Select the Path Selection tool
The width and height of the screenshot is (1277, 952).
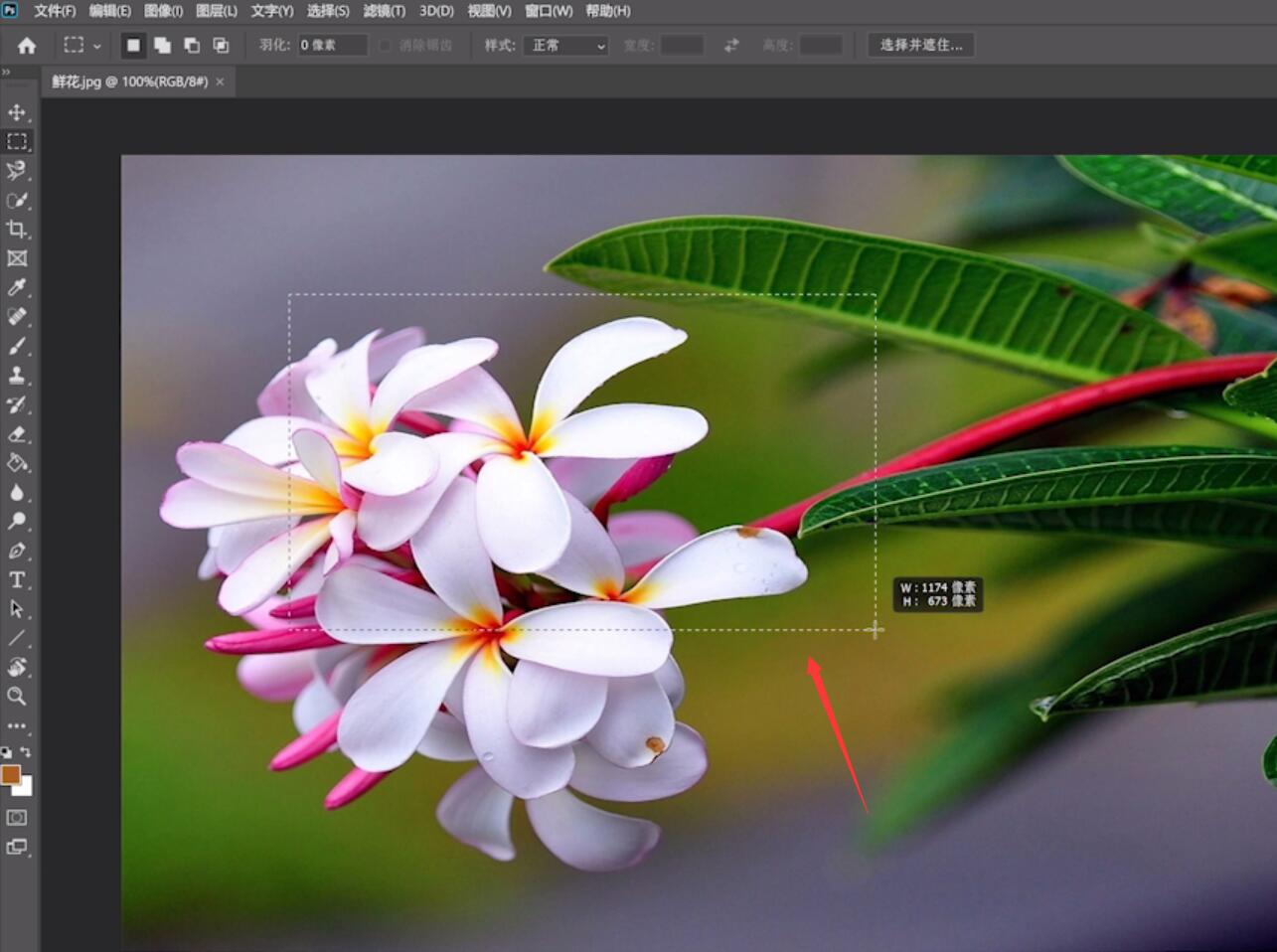(17, 609)
